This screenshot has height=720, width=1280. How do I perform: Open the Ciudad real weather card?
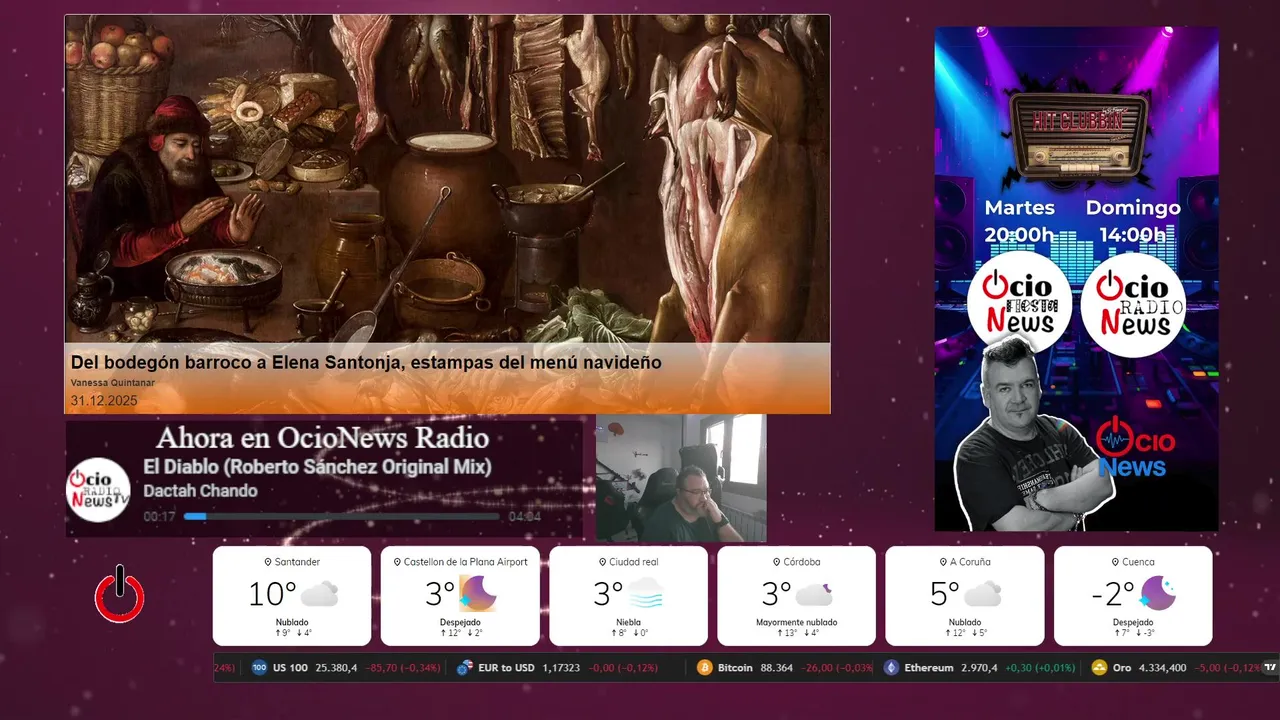pyautogui.click(x=628, y=595)
